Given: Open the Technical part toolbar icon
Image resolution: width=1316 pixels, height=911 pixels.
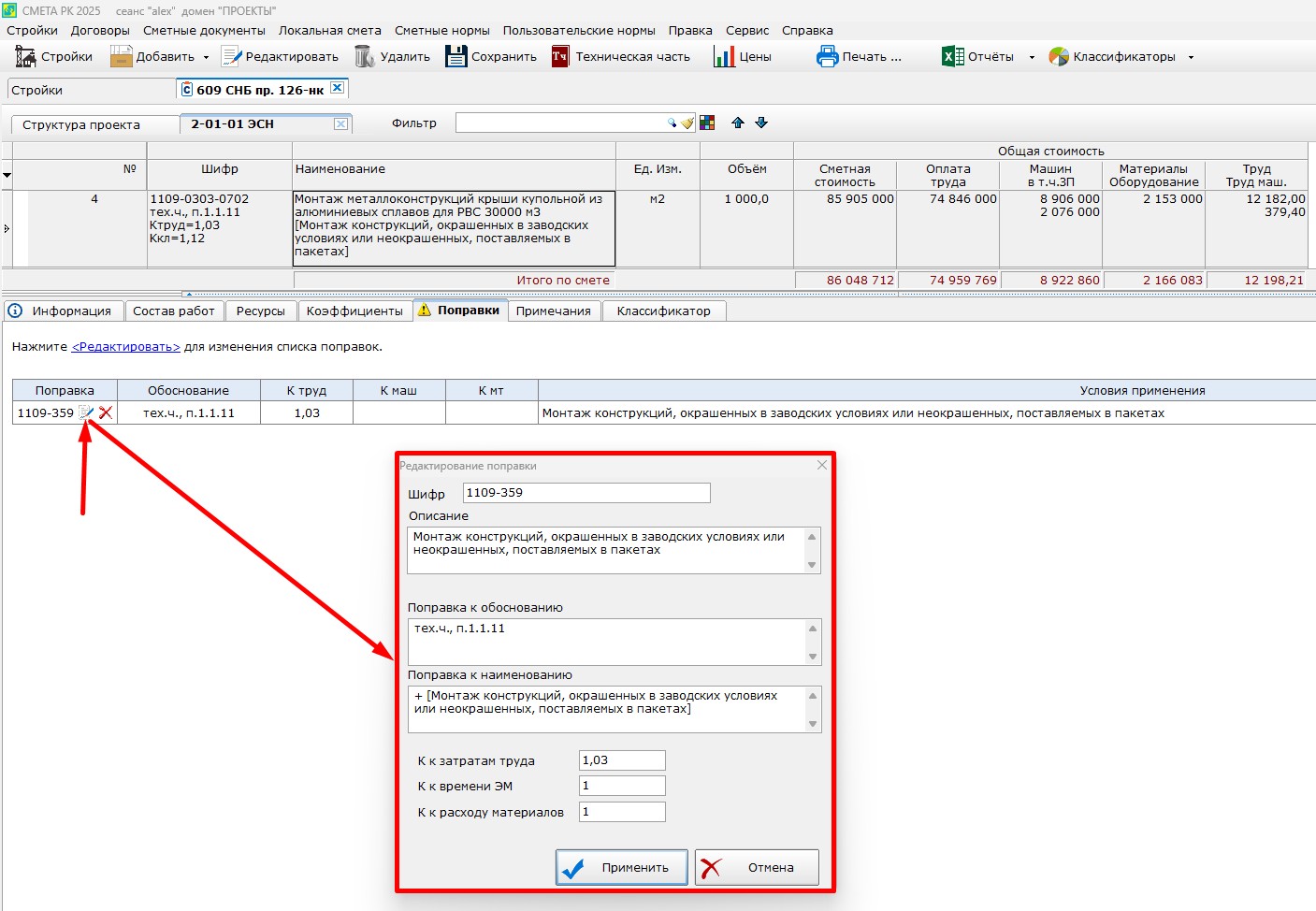Looking at the screenshot, I should [559, 57].
